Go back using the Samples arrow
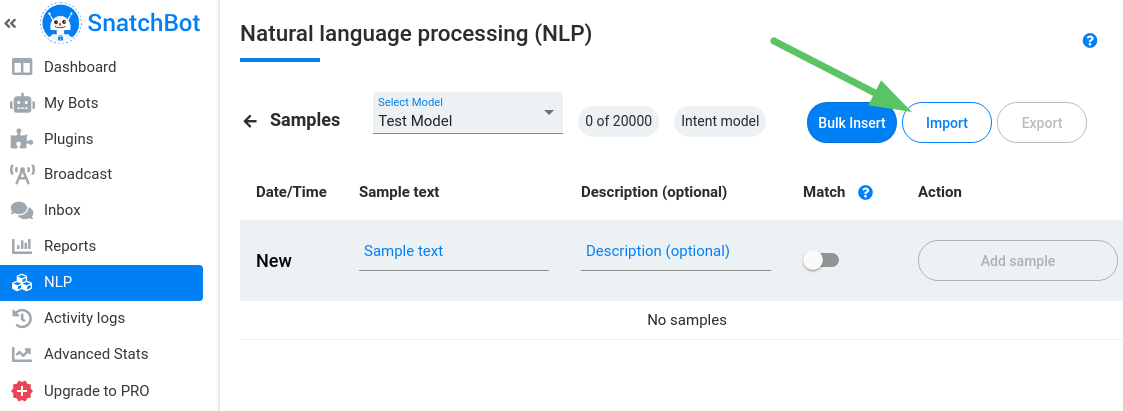The height and width of the screenshot is (411, 1123). [x=250, y=121]
